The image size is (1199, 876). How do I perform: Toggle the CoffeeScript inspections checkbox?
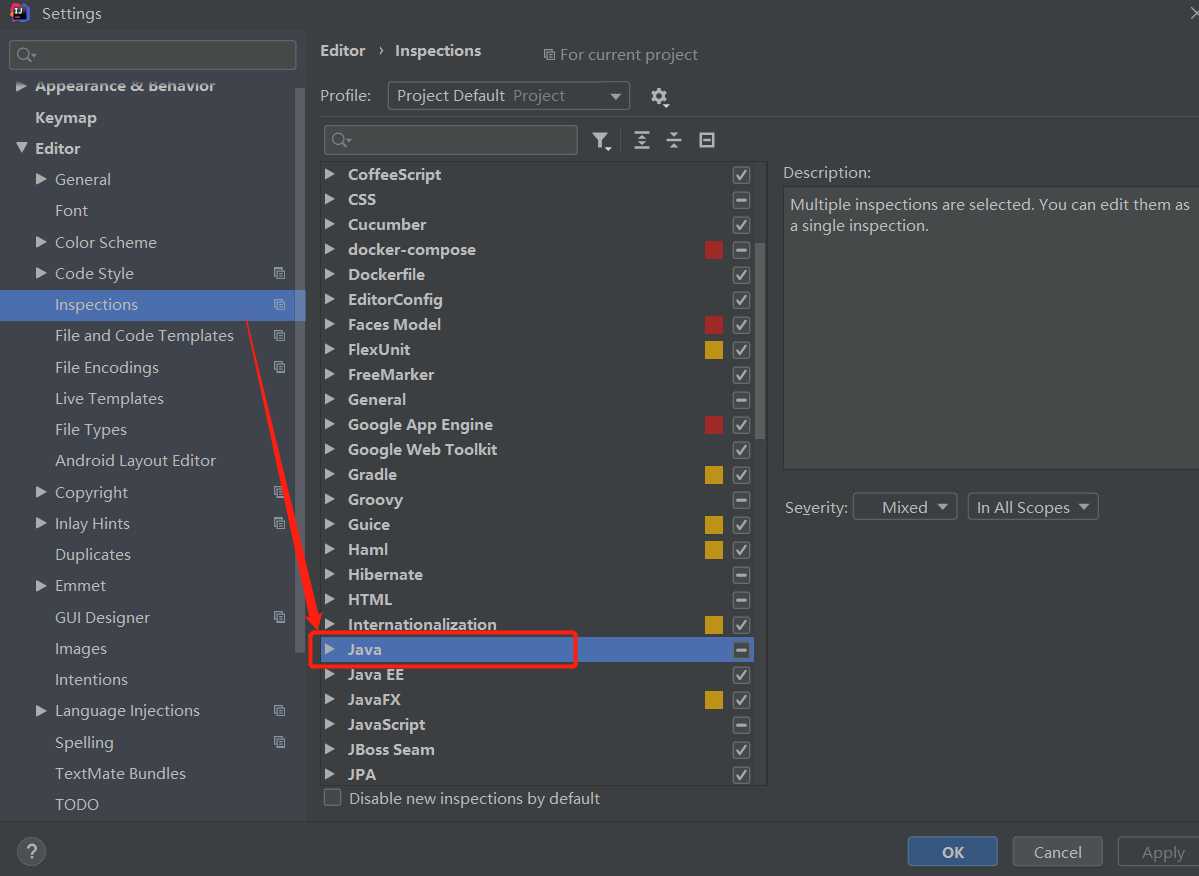[741, 175]
